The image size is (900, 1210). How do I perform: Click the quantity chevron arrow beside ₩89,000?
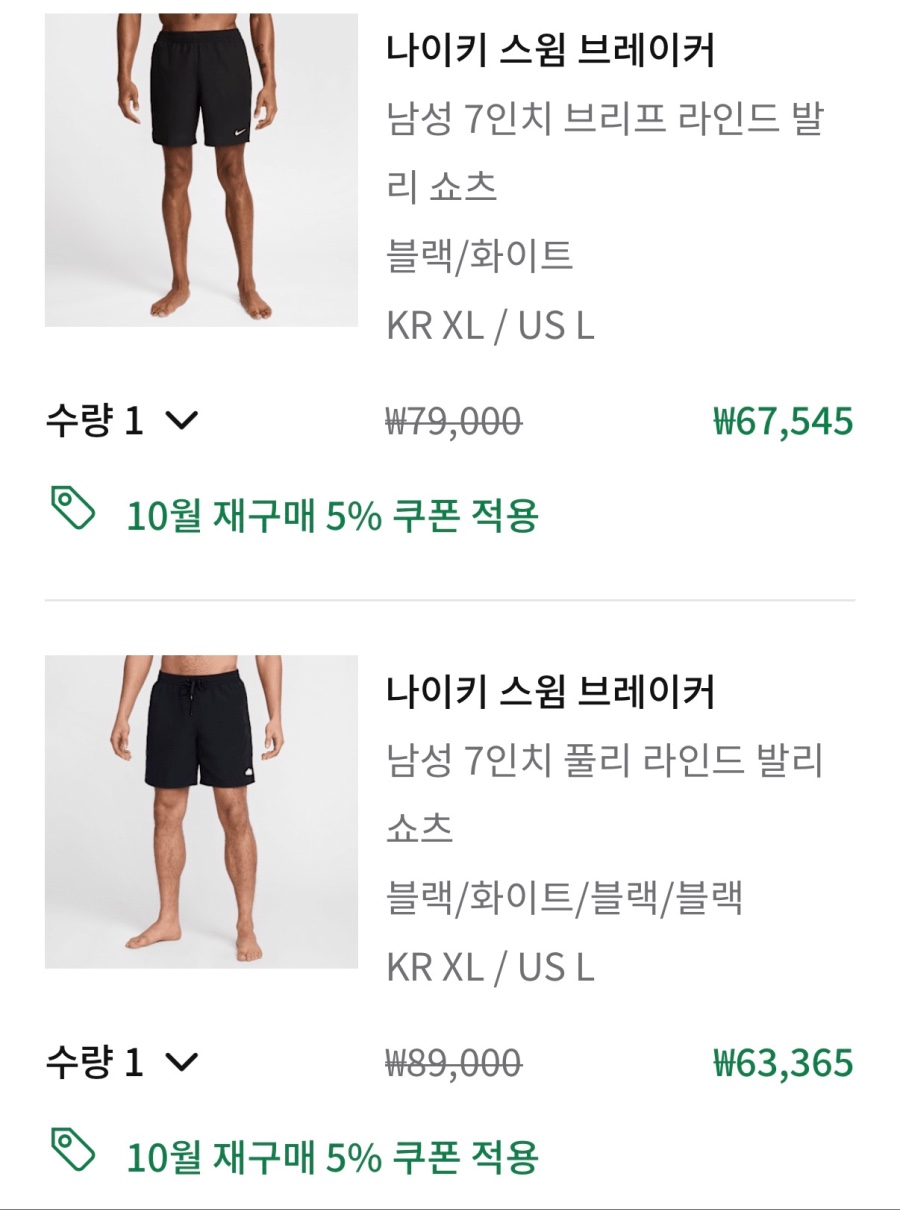[x=181, y=1062]
